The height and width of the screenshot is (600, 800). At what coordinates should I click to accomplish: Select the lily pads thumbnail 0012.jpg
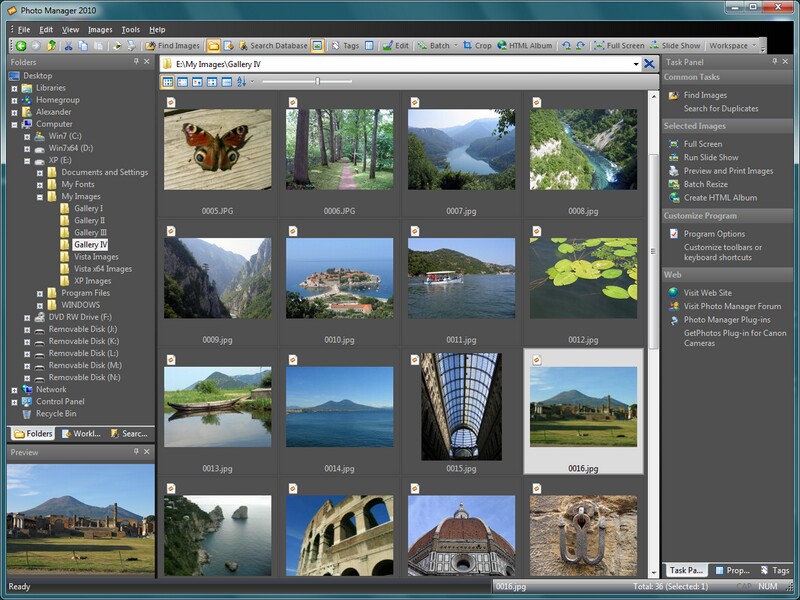[583, 278]
